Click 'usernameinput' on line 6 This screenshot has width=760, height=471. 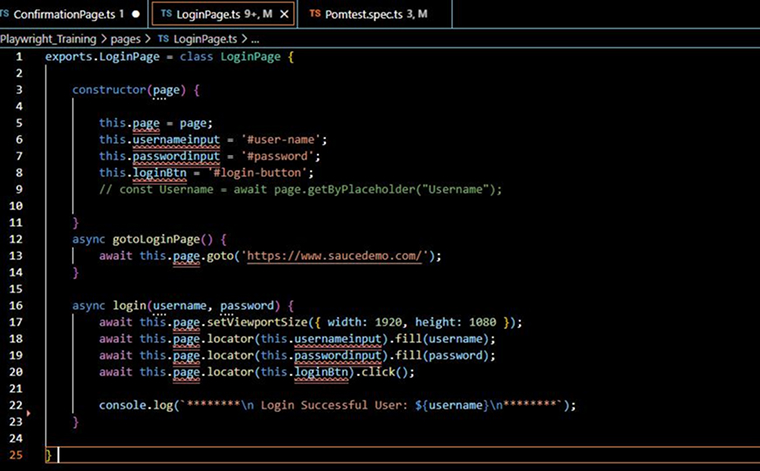click(176, 140)
